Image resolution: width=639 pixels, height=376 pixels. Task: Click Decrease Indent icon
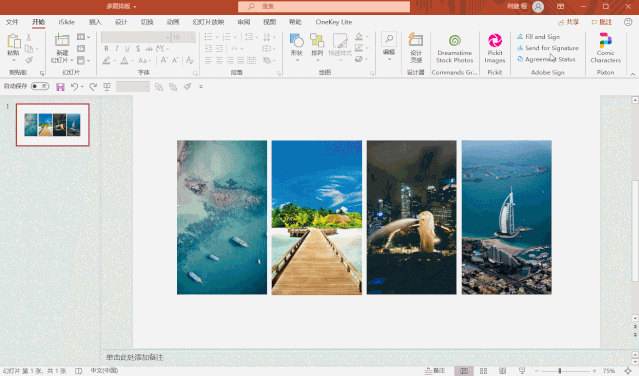pyautogui.click(x=208, y=48)
